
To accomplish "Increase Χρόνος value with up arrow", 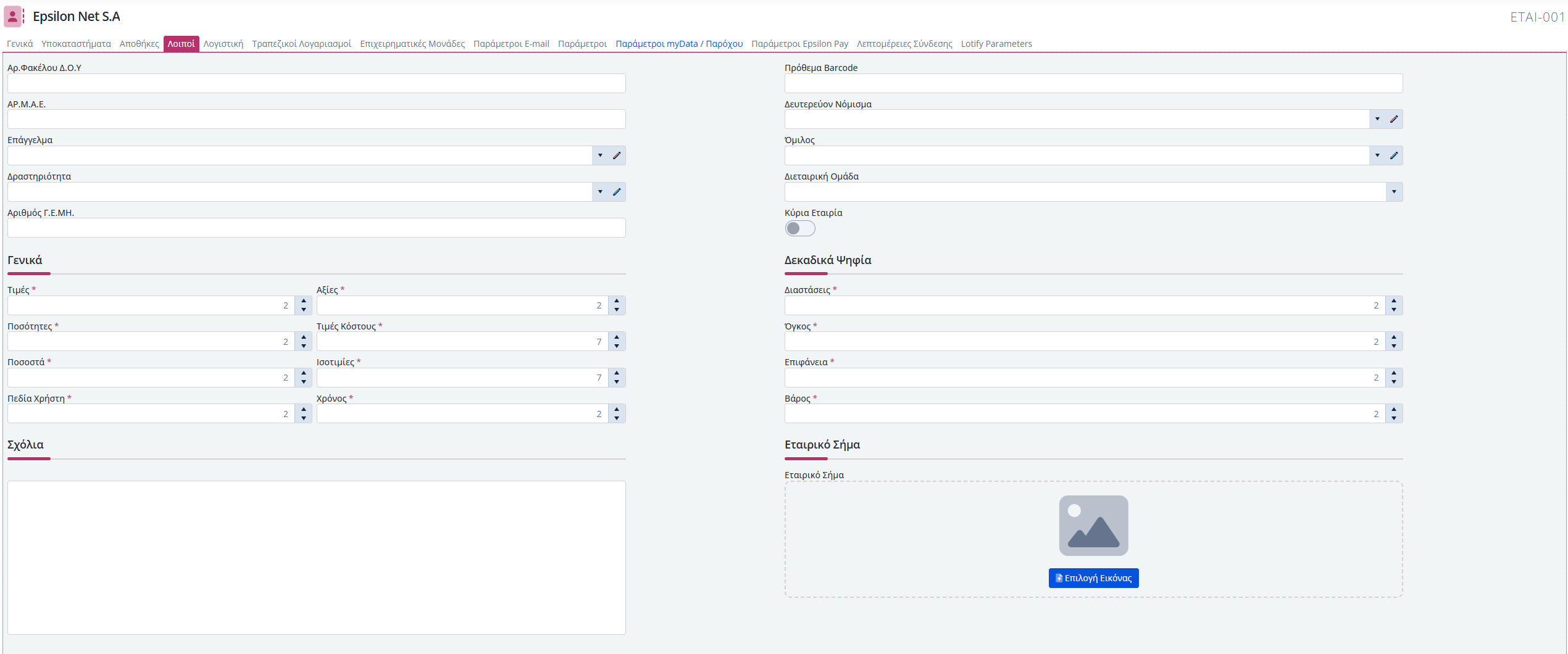I will pos(617,410).
